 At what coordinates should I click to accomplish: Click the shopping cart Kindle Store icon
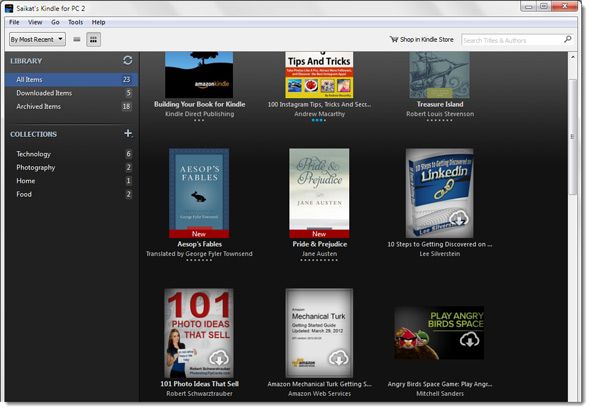pos(394,39)
